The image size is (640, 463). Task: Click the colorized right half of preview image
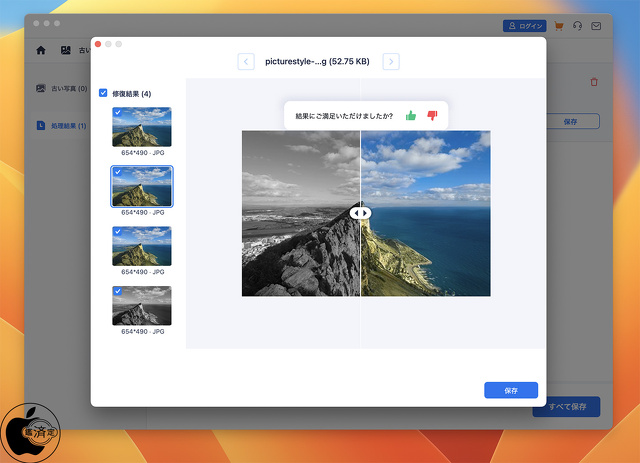click(426, 214)
